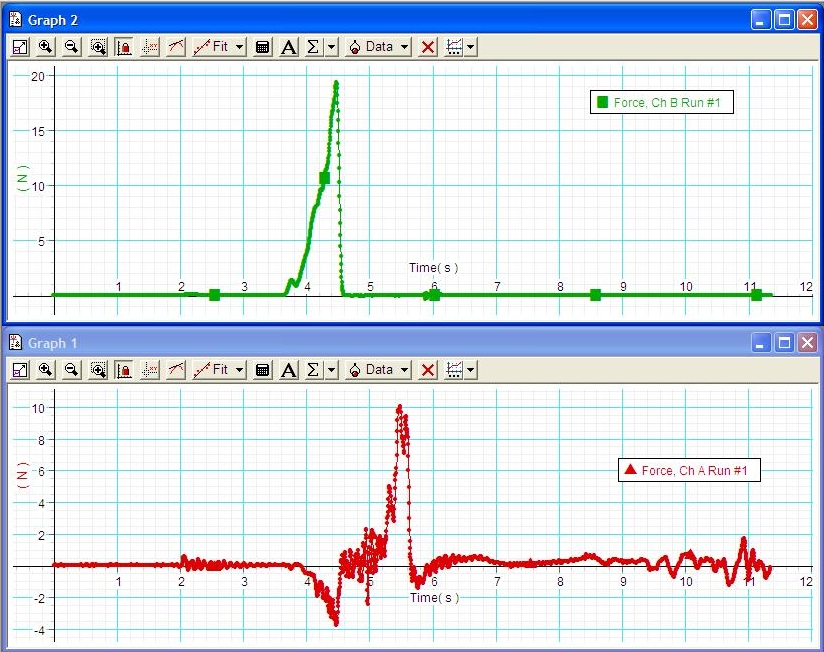Image resolution: width=824 pixels, height=652 pixels.
Task: Open Graph Settings icon in Graph 2 toolbar
Action: (x=454, y=47)
